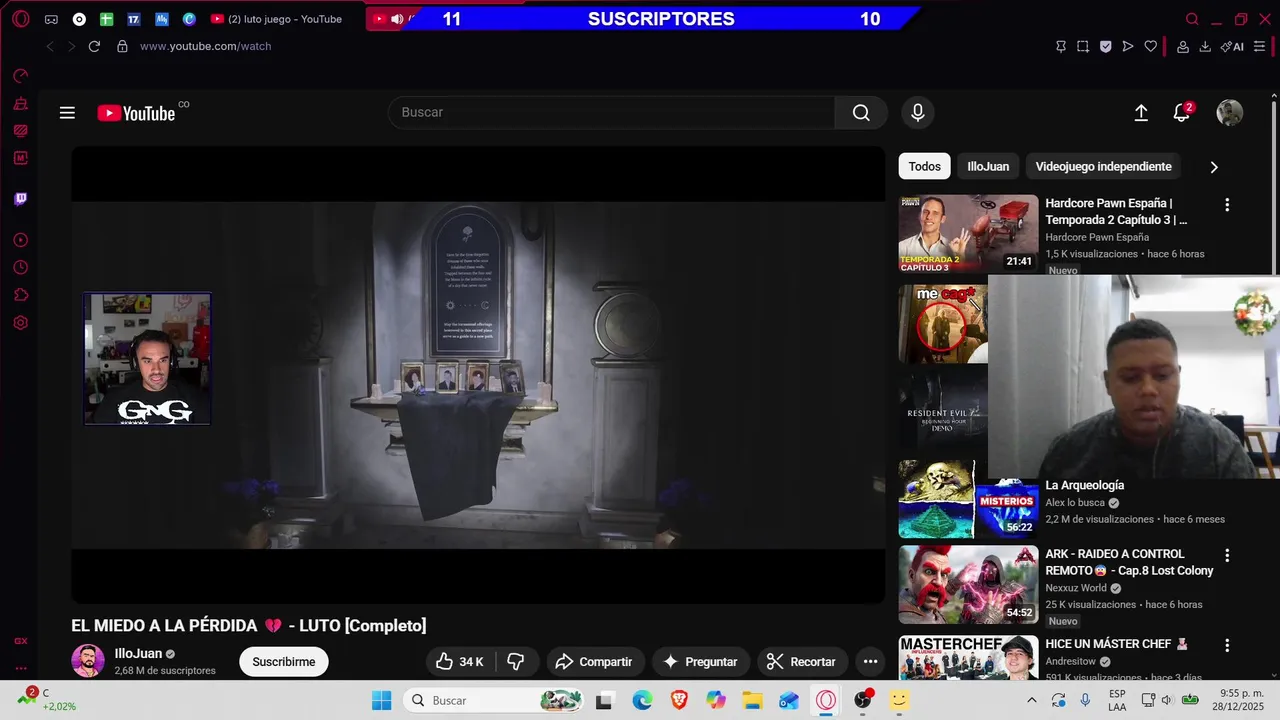Open the pinboard pin icon in toolbar
Image resolution: width=1280 pixels, height=720 pixels.
coord(1061,46)
